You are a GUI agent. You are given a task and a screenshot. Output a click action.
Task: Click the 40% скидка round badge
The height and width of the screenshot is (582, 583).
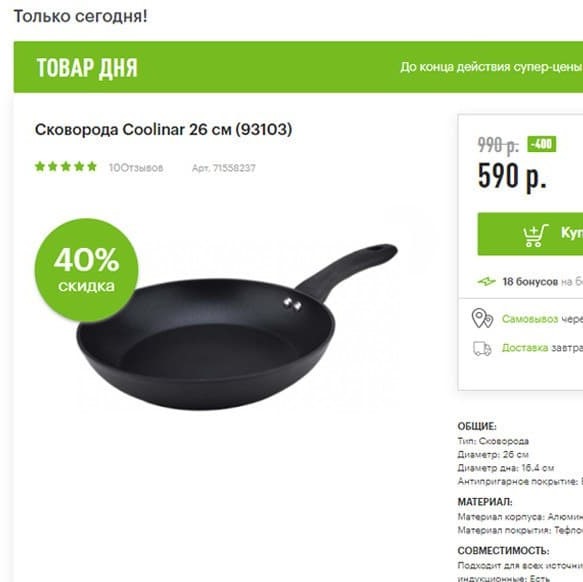86,270
